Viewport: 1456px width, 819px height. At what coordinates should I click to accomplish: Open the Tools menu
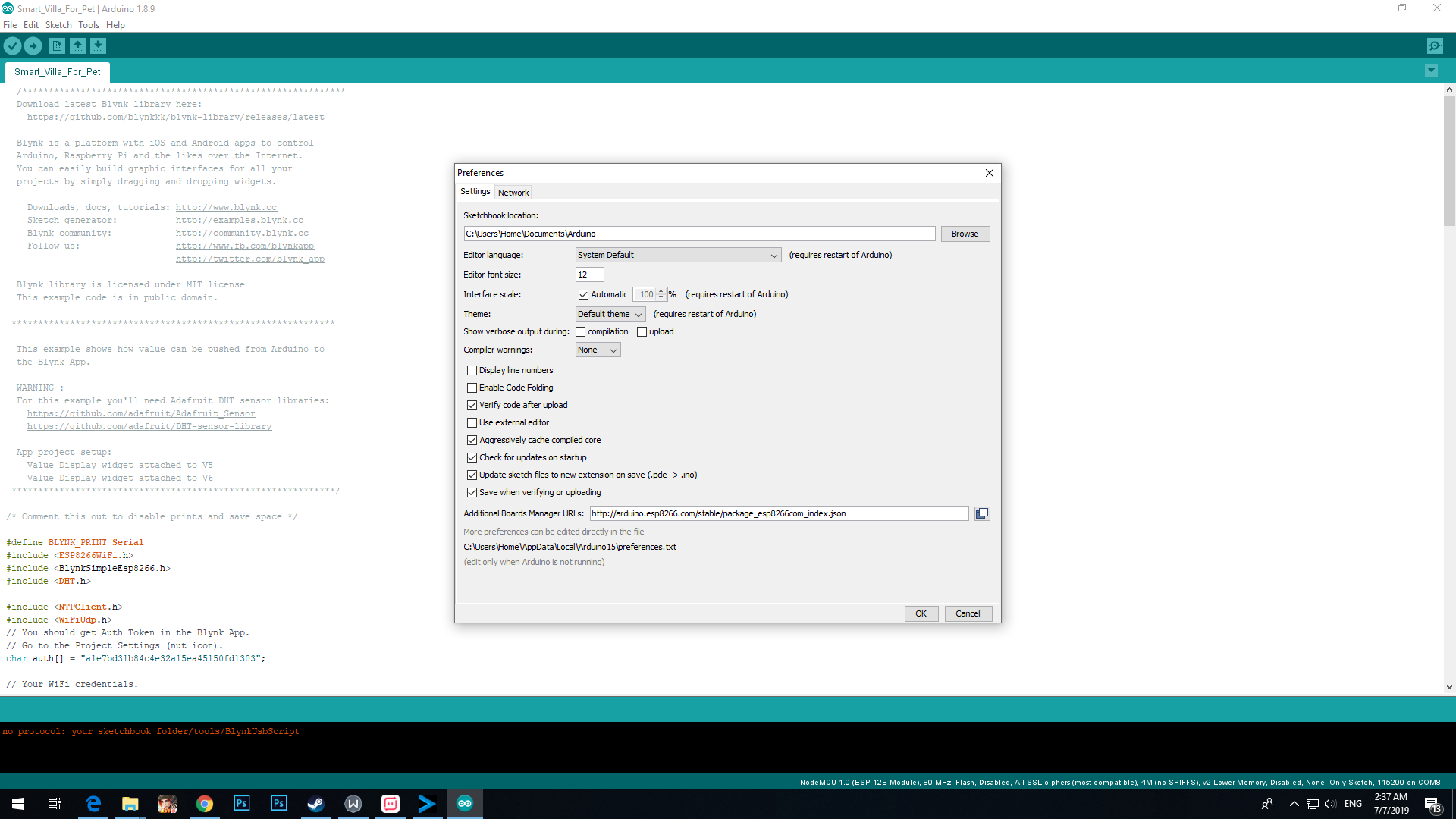[x=88, y=25]
